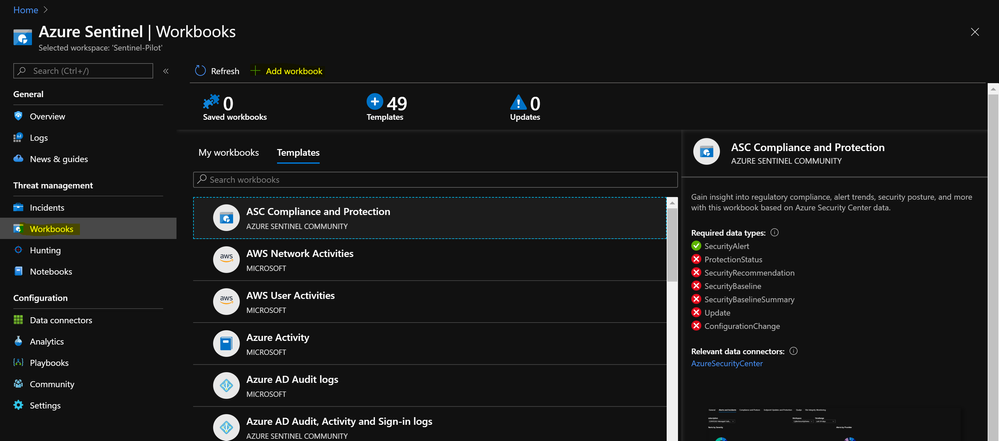The image size is (999, 441).
Task: Select AWS Network Activities template
Action: point(430,260)
